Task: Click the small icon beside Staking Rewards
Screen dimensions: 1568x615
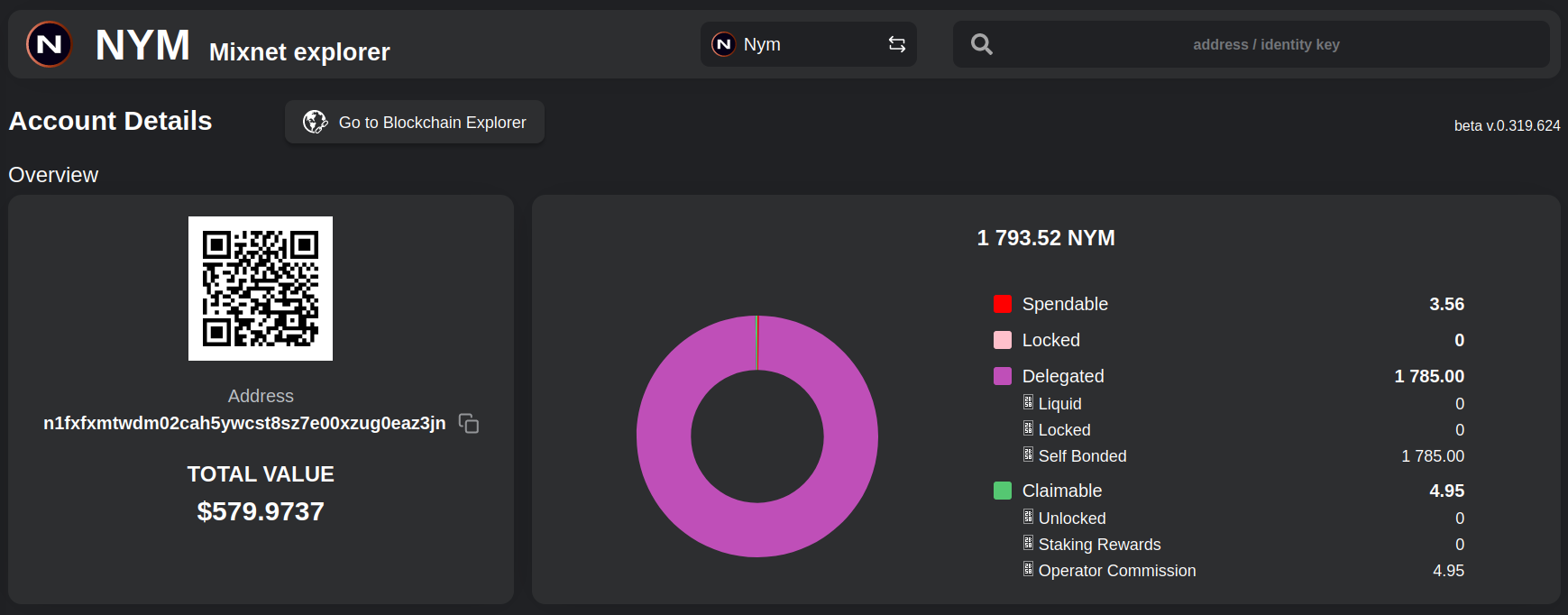Action: pos(1028,543)
